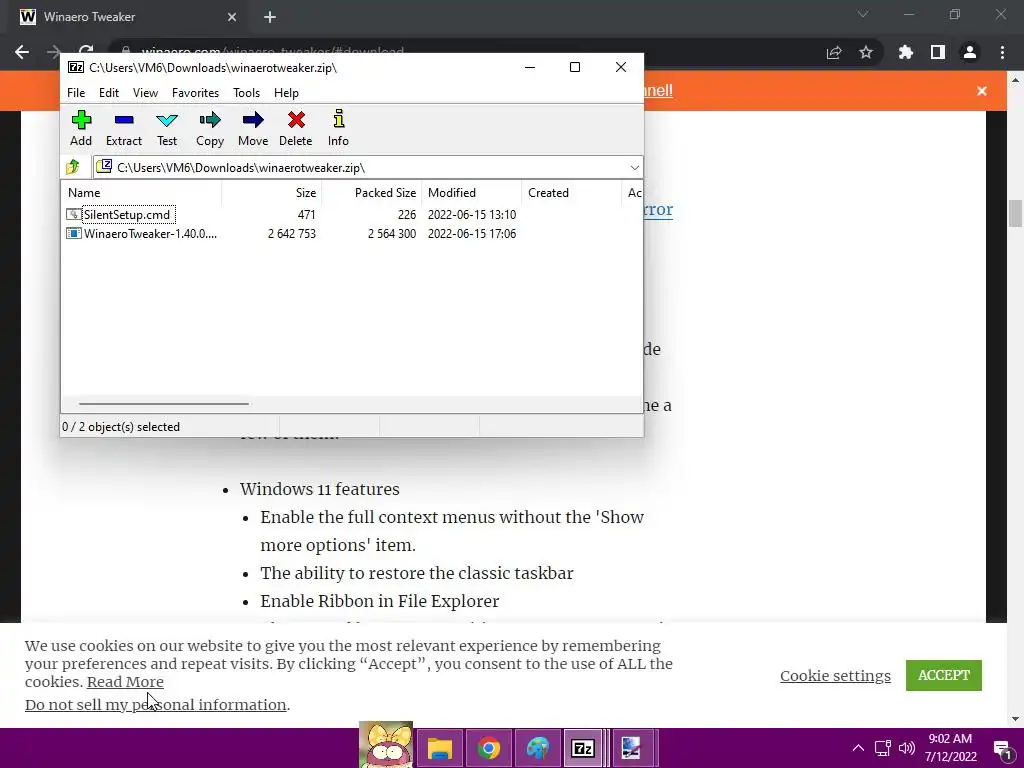Open File Explorer from the taskbar

tap(440, 748)
